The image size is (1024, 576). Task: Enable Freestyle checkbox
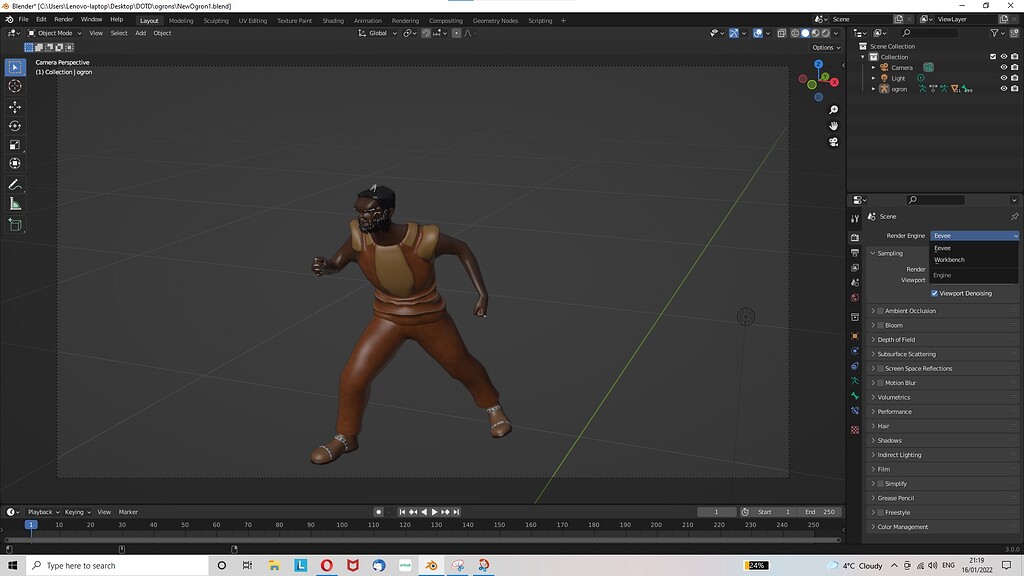pyautogui.click(x=880, y=513)
